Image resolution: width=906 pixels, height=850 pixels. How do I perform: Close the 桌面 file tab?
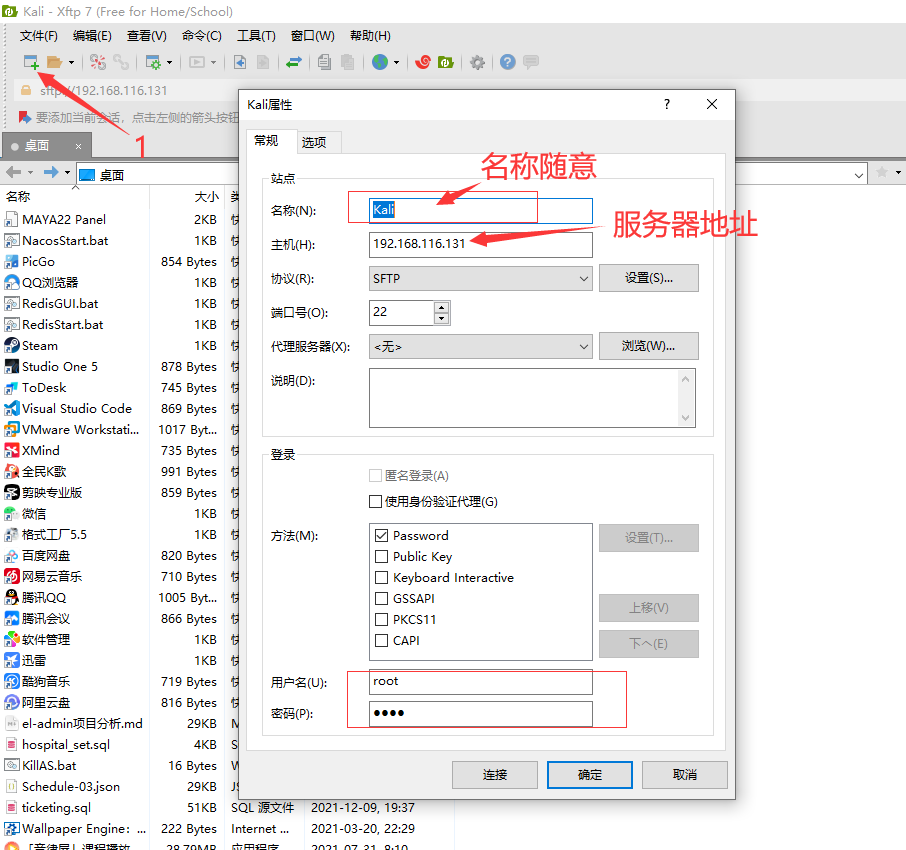[x=79, y=146]
